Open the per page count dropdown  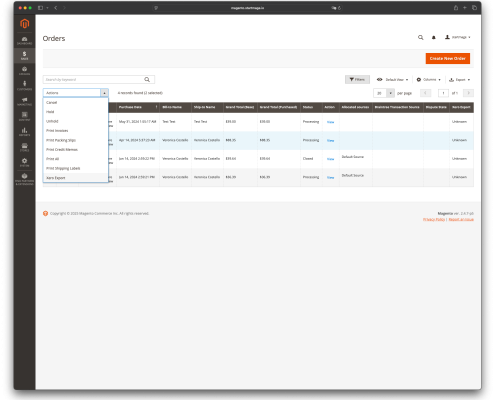[390, 93]
